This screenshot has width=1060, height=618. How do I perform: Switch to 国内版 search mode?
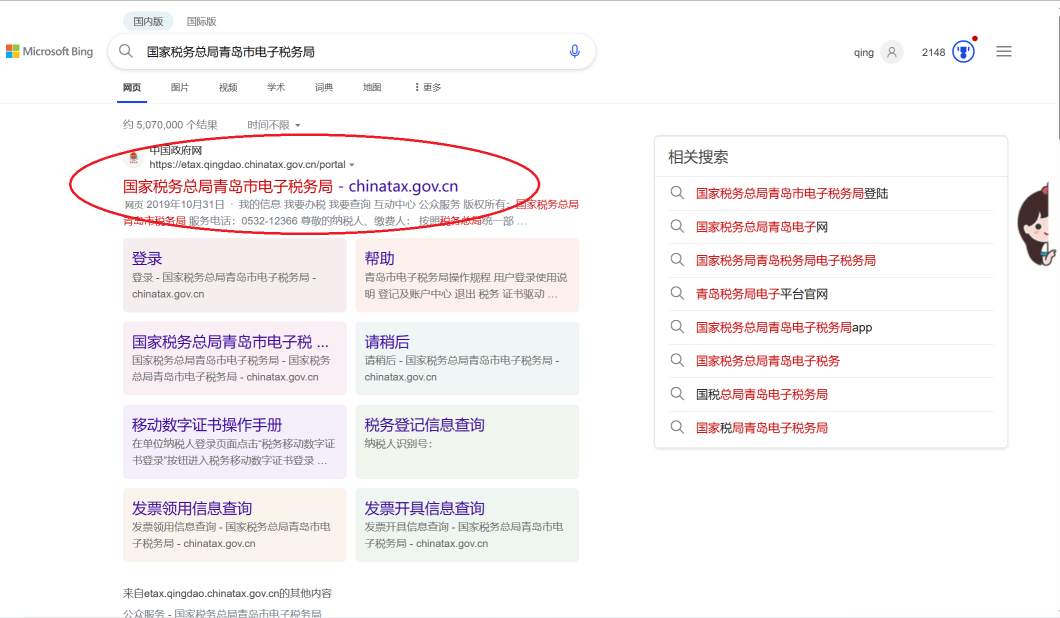(x=148, y=21)
